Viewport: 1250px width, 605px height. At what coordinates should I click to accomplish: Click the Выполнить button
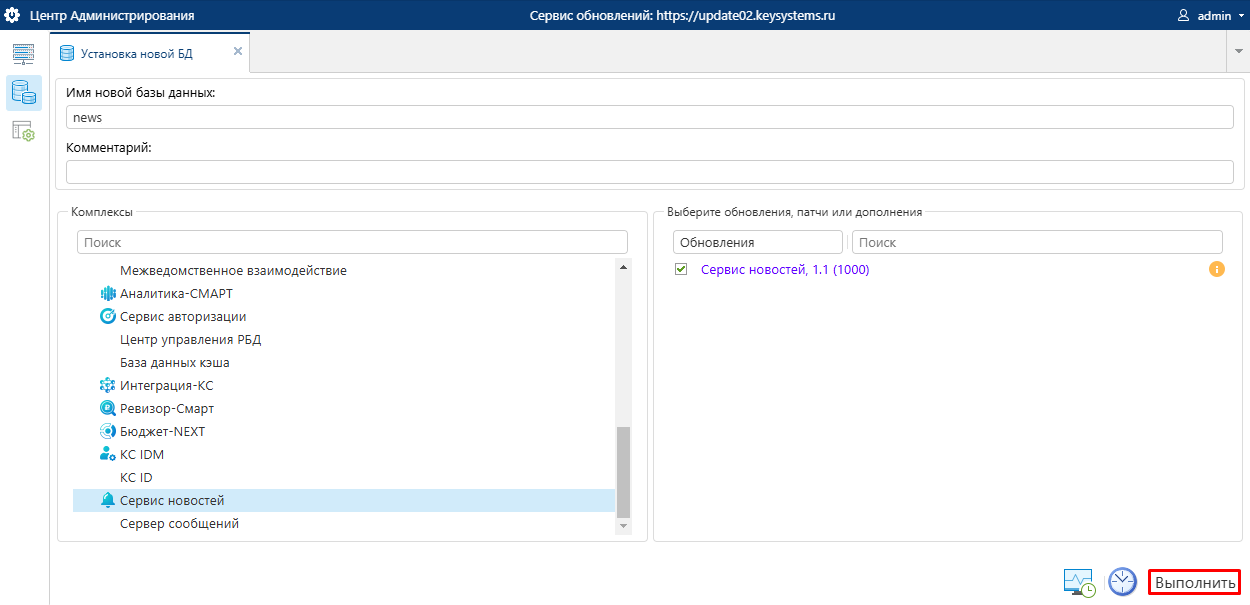coord(1195,582)
